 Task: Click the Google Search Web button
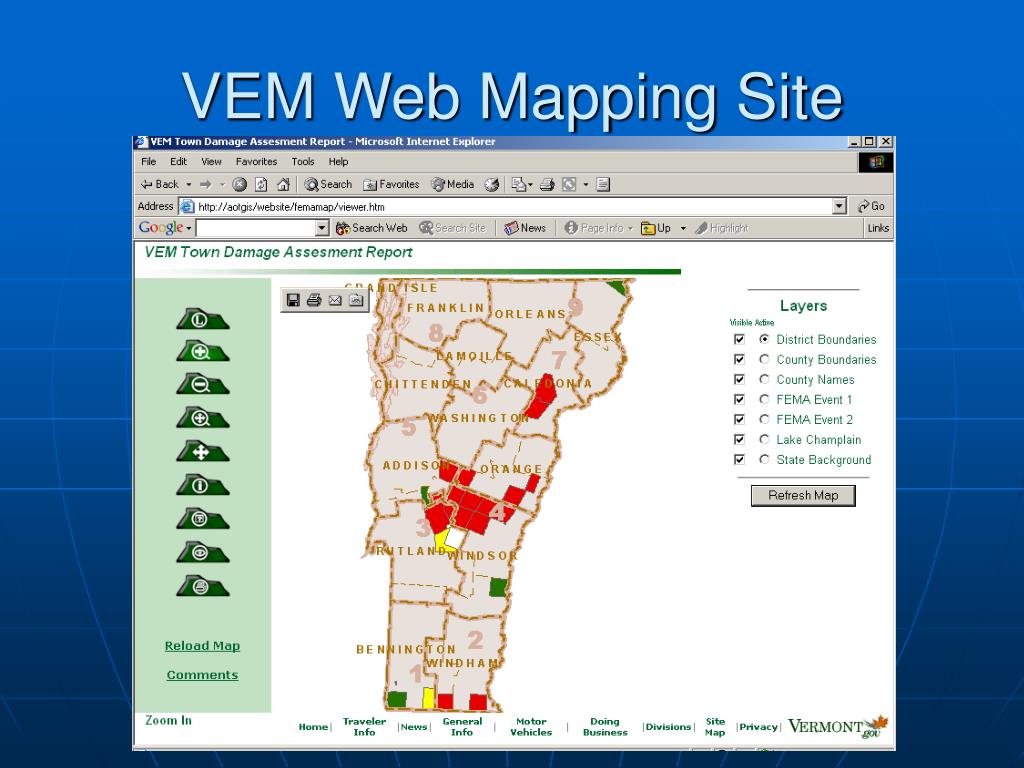(372, 228)
